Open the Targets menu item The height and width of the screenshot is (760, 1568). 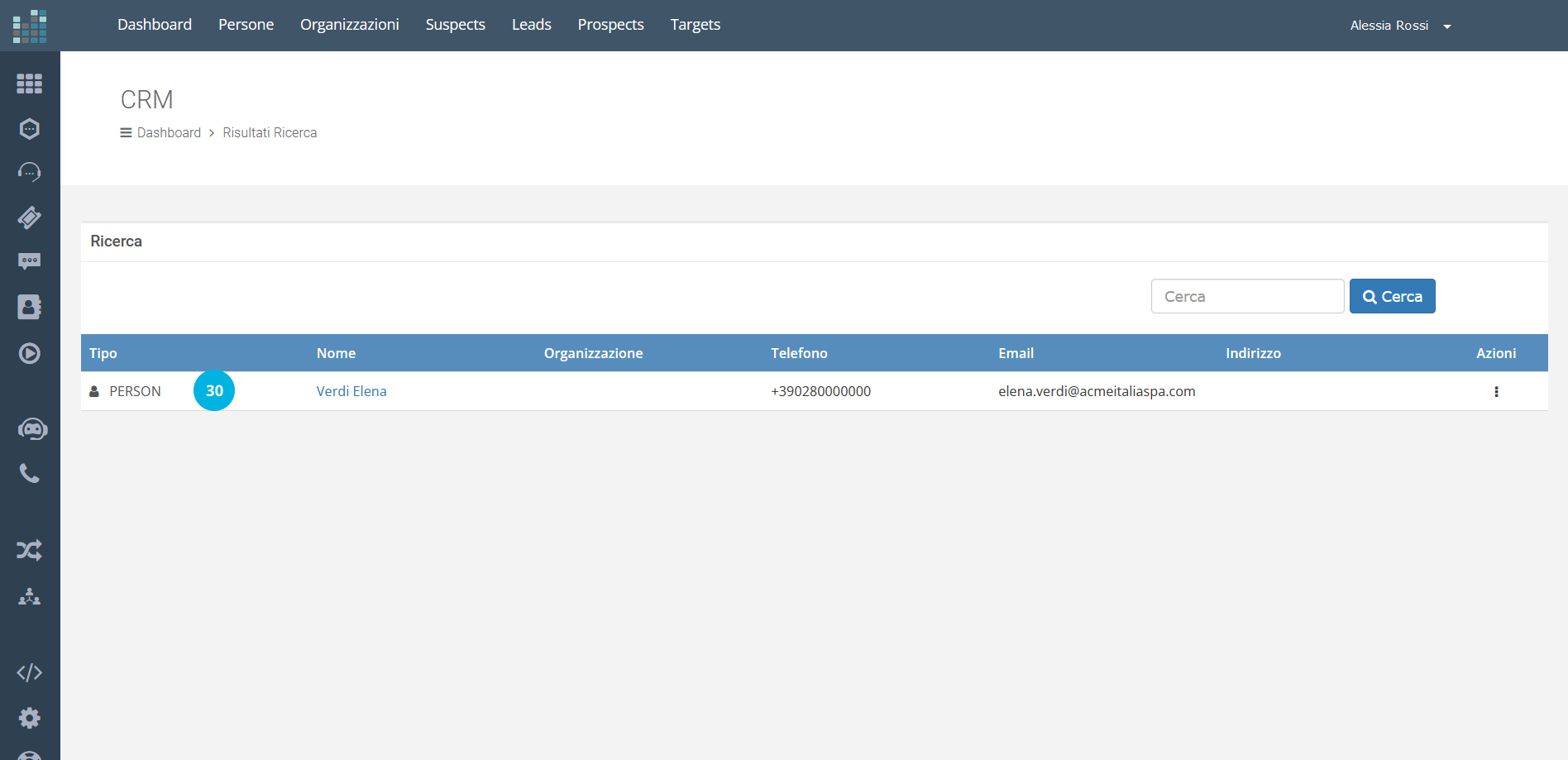696,25
